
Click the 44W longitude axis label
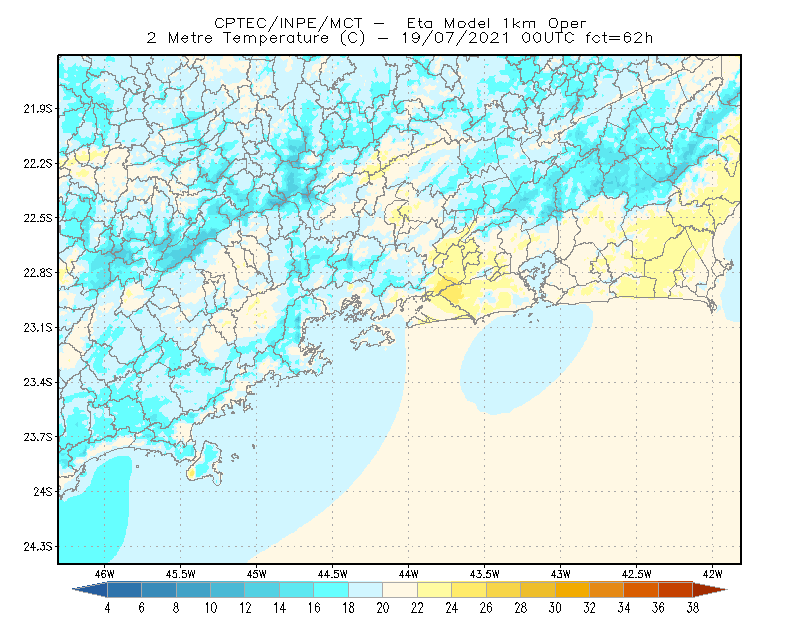click(408, 574)
